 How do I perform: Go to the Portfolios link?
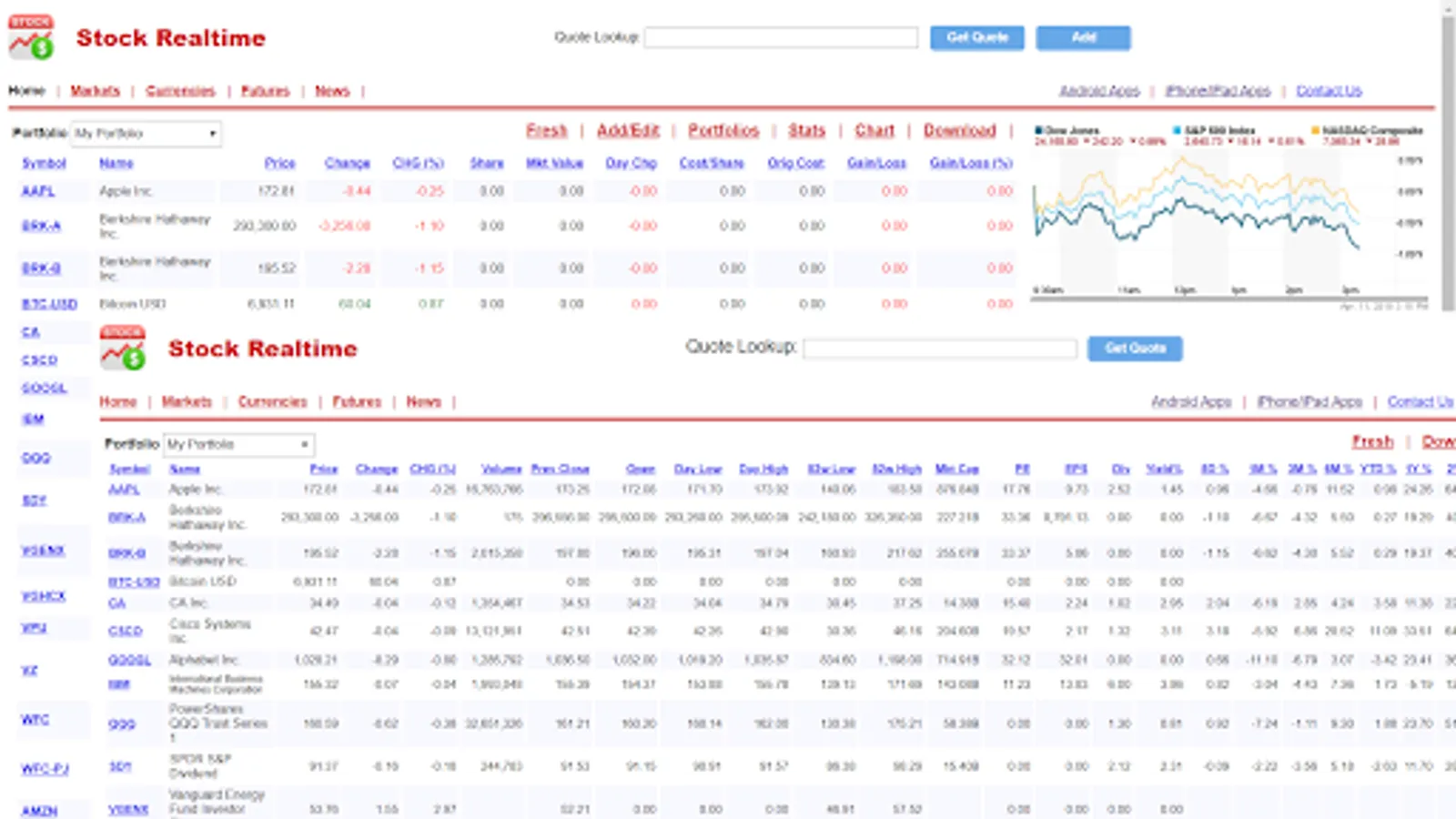point(723,131)
